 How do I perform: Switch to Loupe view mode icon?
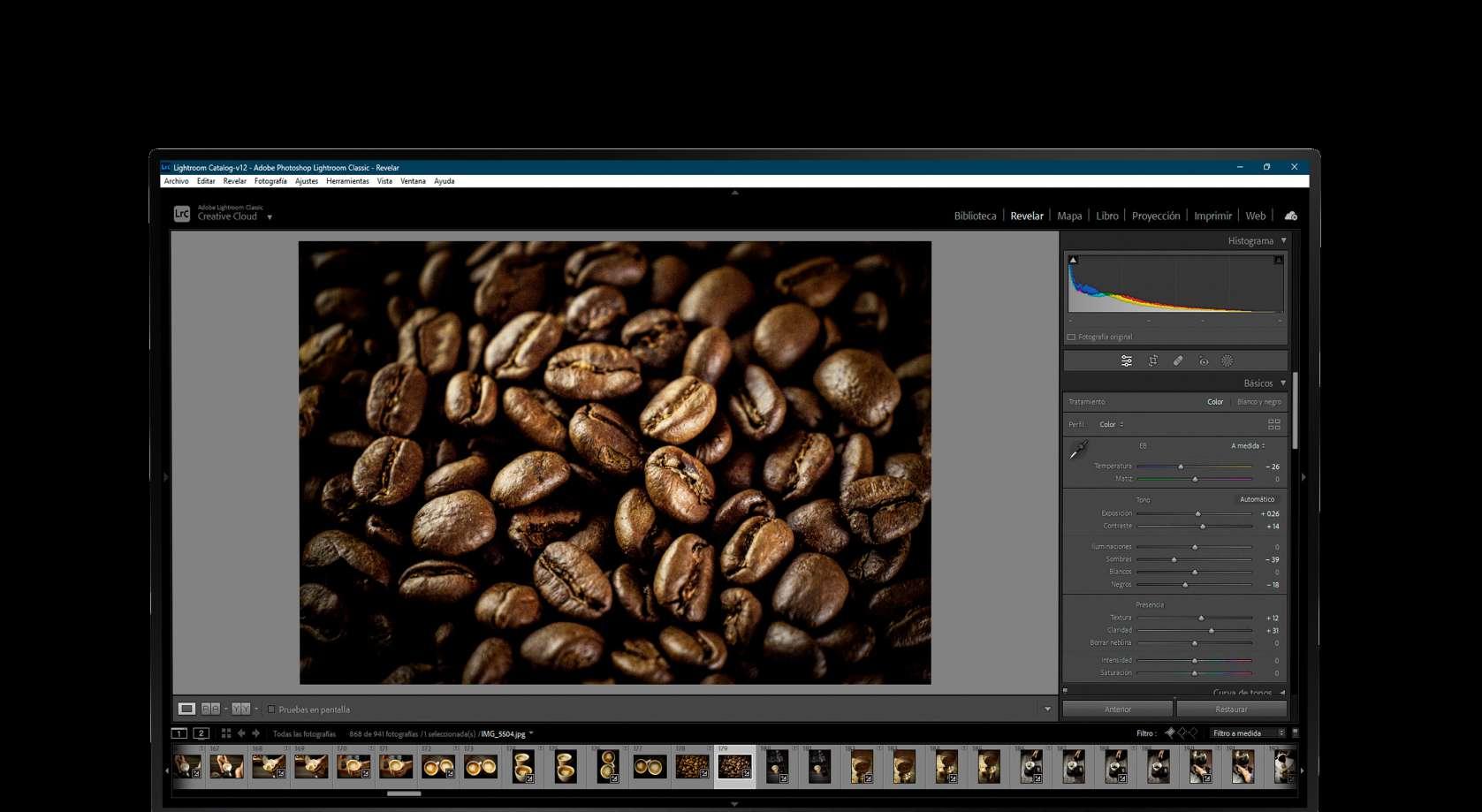click(186, 709)
